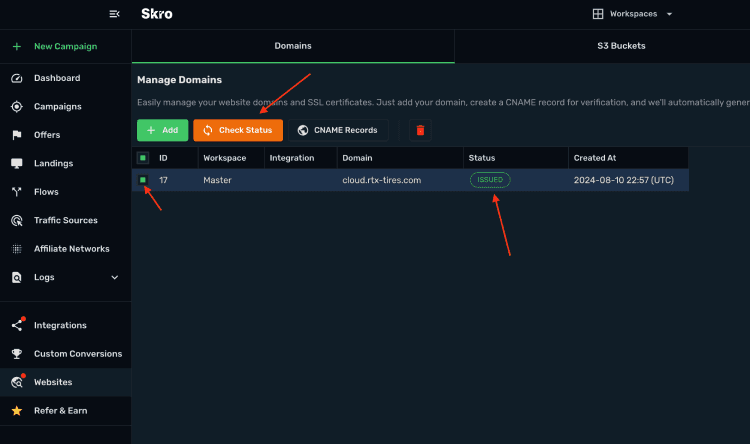Open CNAME Records
This screenshot has height=444, width=750.
coord(338,130)
